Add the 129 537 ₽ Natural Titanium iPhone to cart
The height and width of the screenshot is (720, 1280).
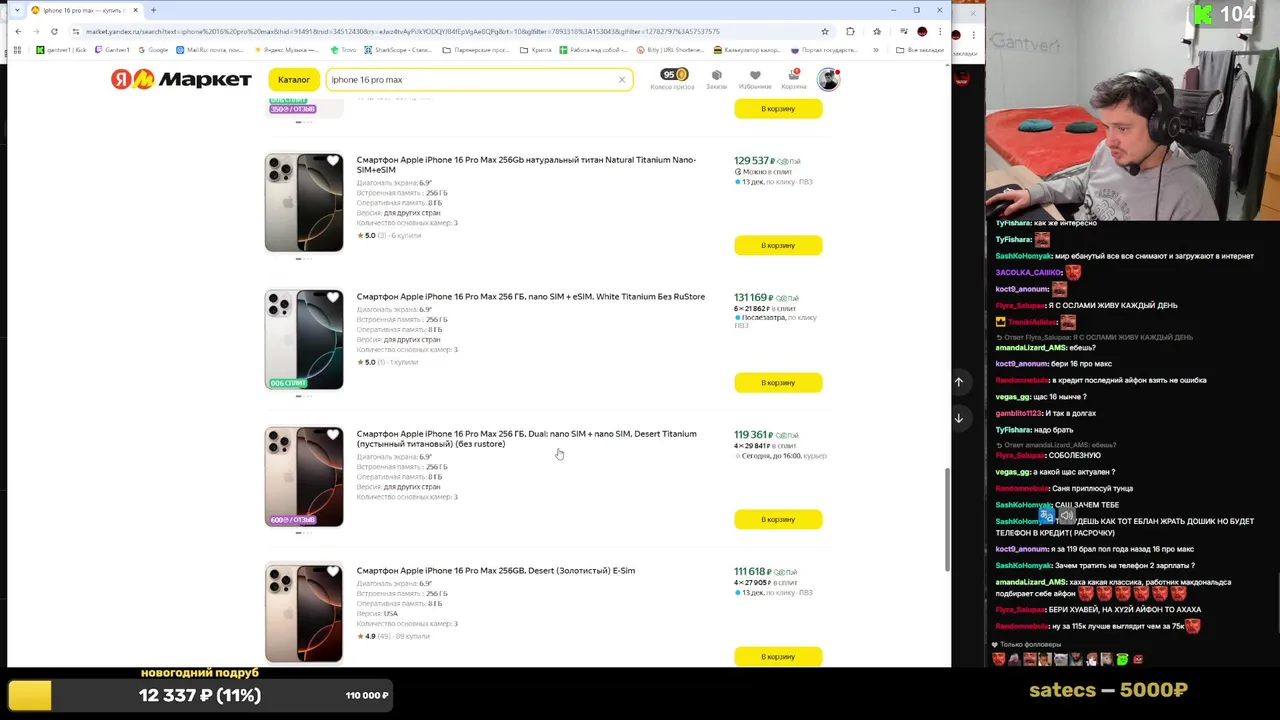pos(778,245)
